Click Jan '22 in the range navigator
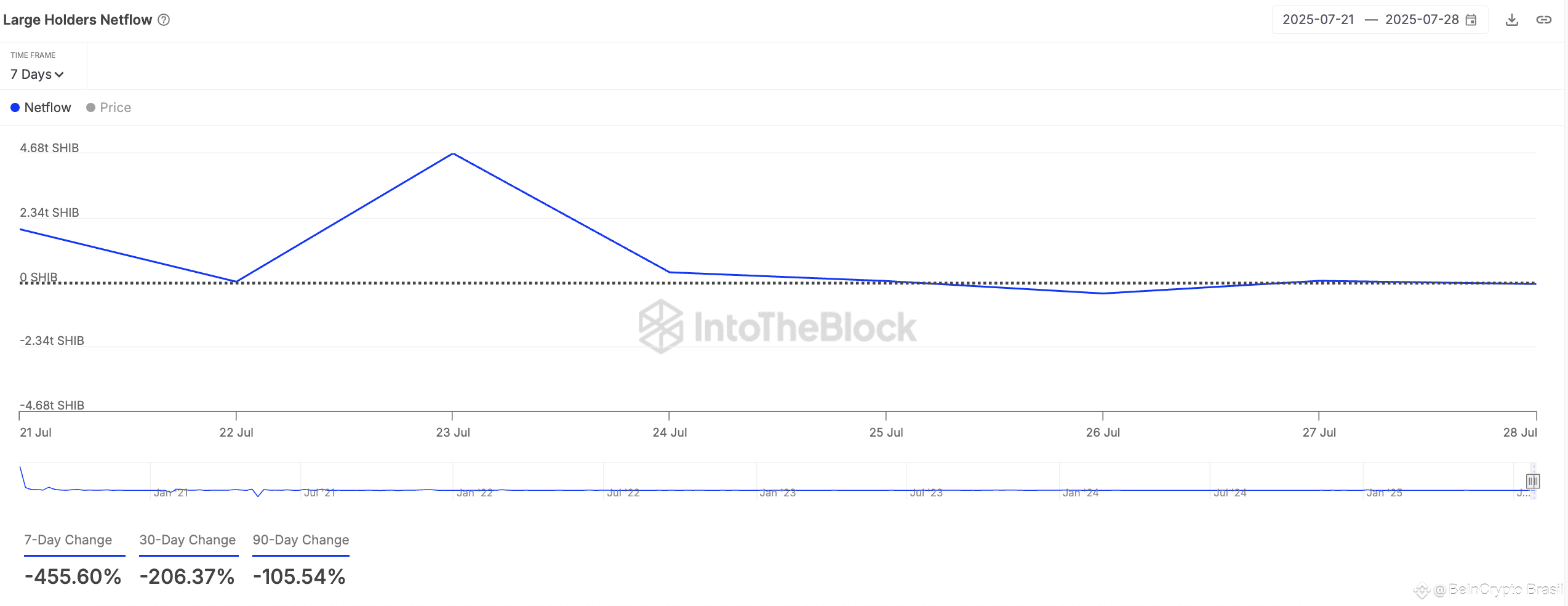The height and width of the screenshot is (606, 1568). (474, 493)
